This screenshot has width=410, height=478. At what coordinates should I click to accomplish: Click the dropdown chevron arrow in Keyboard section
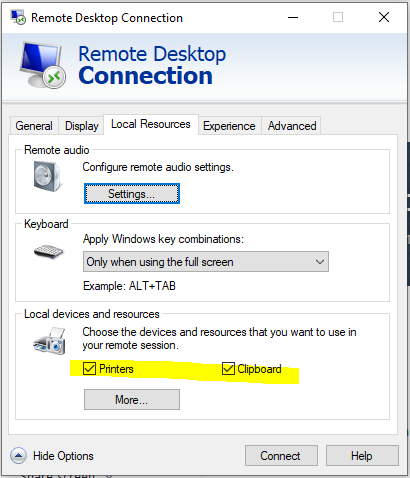point(320,262)
